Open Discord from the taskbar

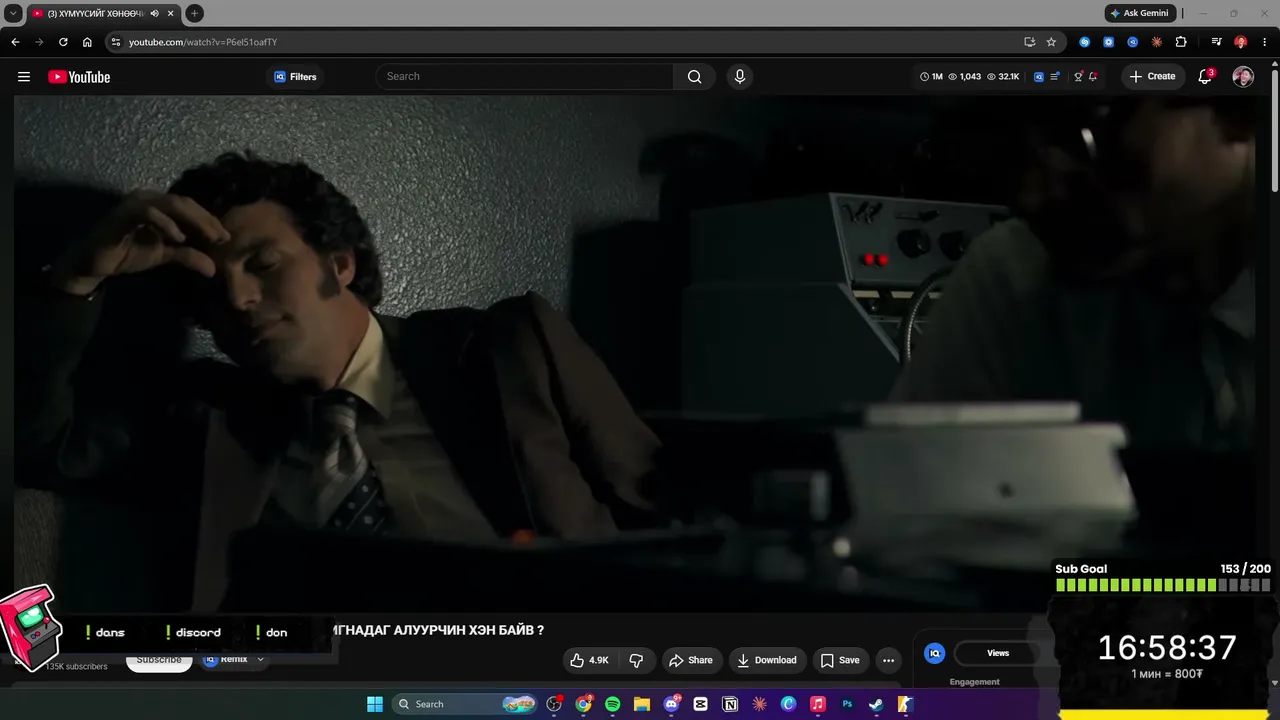coord(671,704)
